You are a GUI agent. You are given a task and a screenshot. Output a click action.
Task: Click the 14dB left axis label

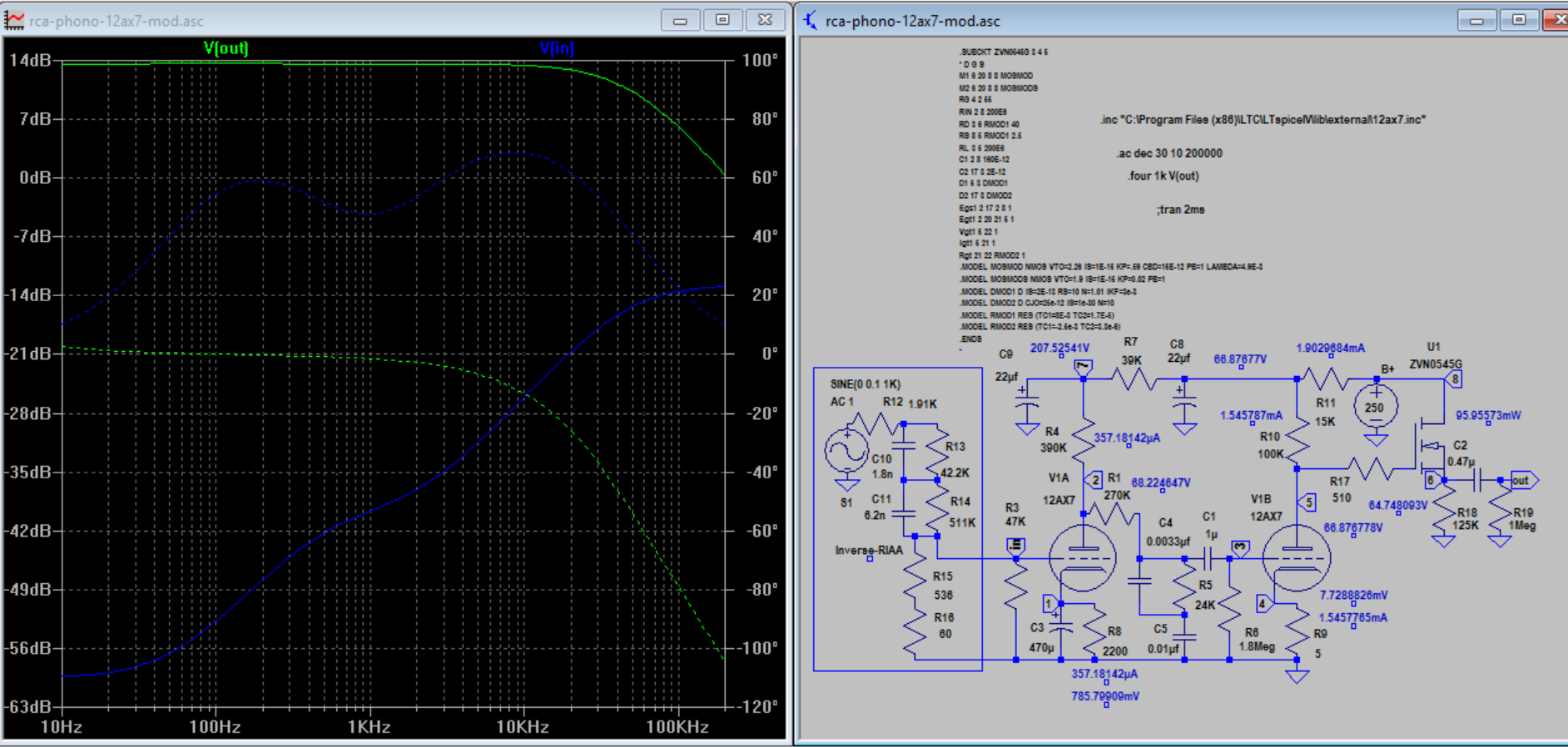[30, 60]
